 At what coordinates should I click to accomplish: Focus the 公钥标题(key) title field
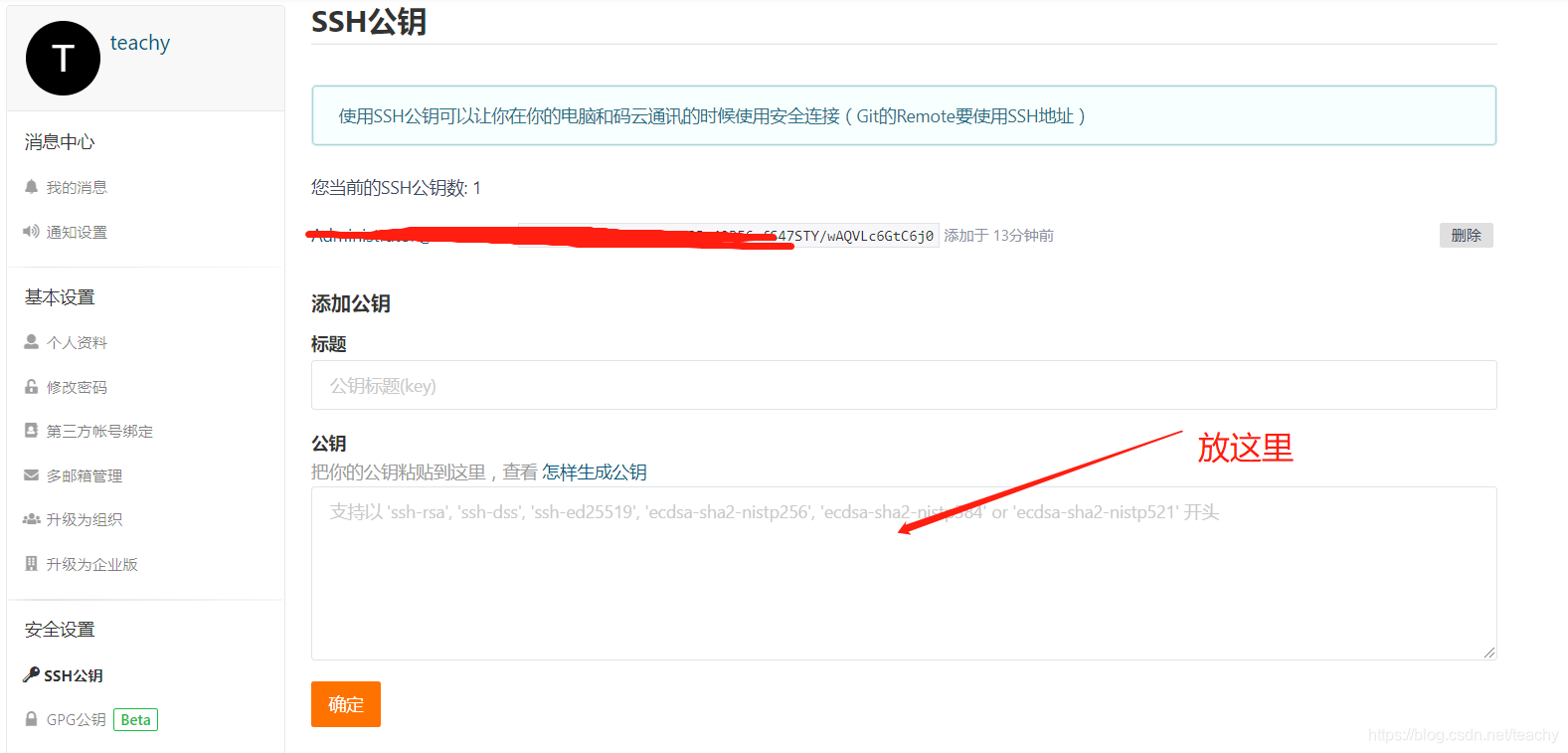pyautogui.click(x=904, y=385)
